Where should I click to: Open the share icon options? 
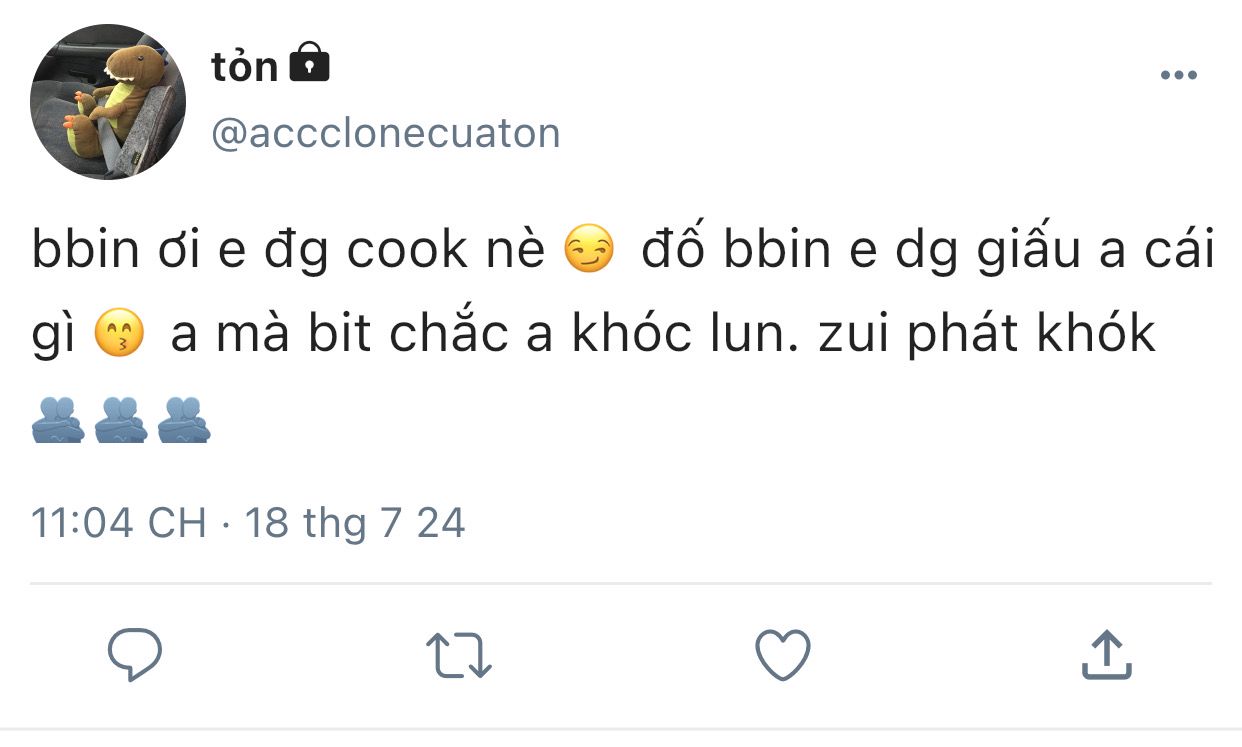coord(1107,656)
